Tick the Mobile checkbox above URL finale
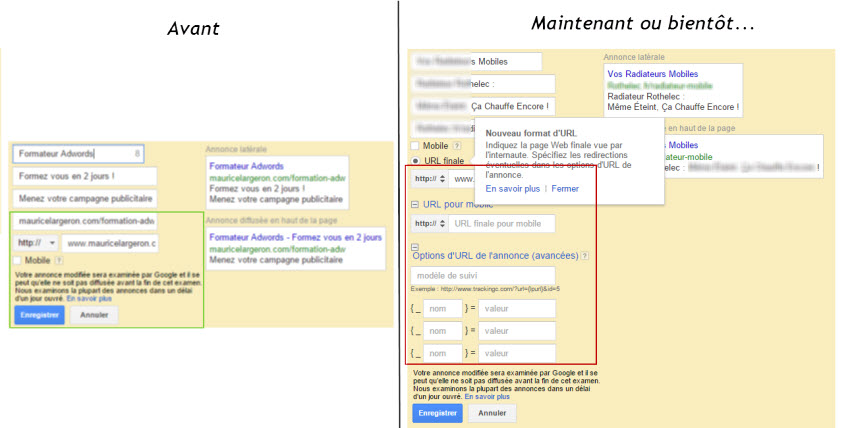 (x=415, y=146)
